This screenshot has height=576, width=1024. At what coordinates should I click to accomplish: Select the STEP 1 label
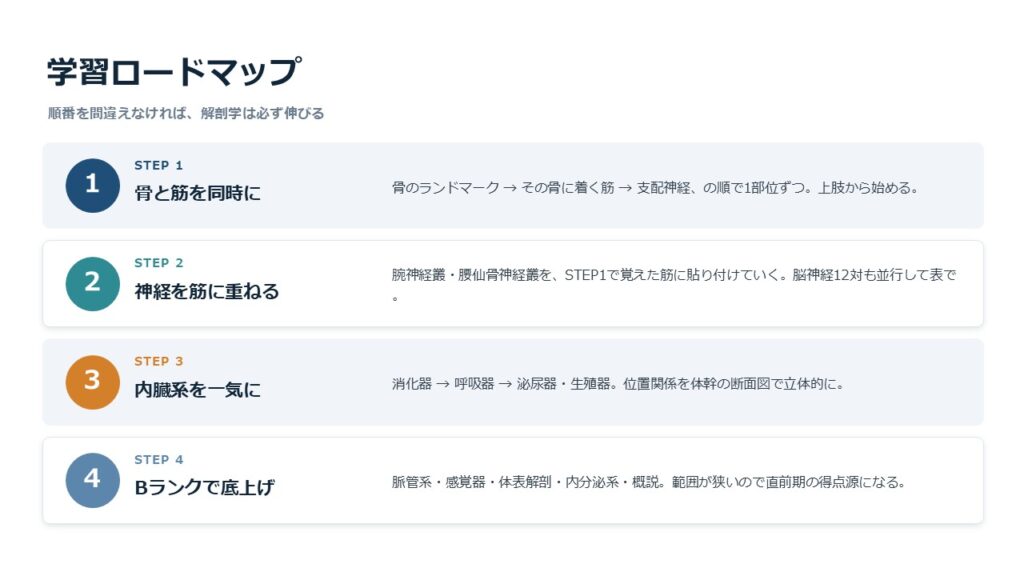(159, 165)
